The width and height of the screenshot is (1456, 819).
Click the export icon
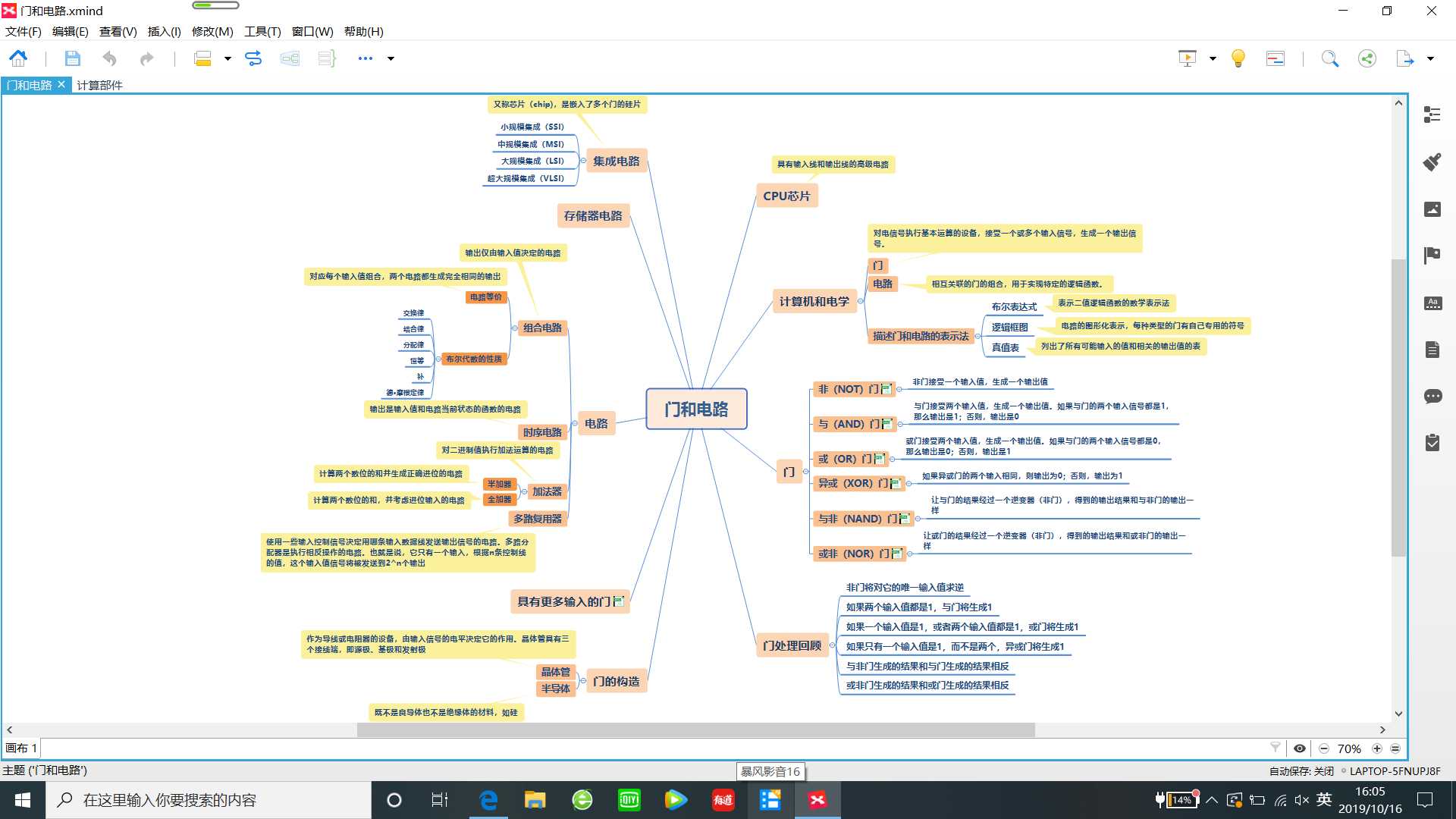(x=1404, y=58)
